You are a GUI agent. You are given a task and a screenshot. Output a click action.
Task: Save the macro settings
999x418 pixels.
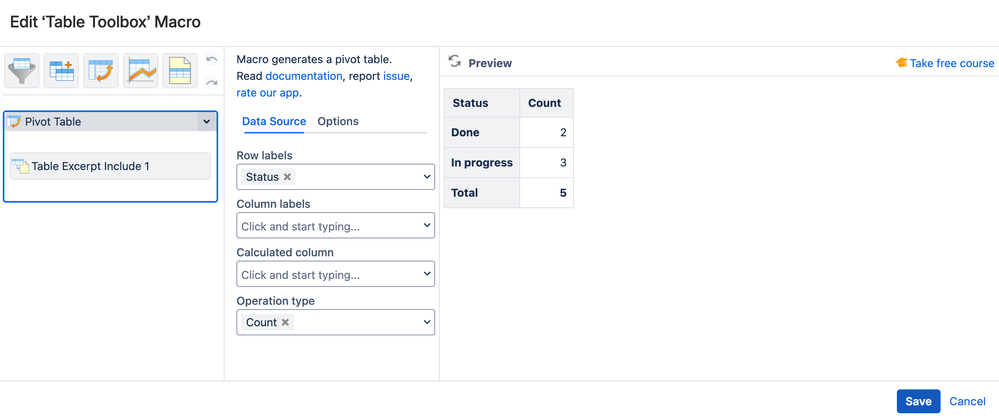click(918, 401)
